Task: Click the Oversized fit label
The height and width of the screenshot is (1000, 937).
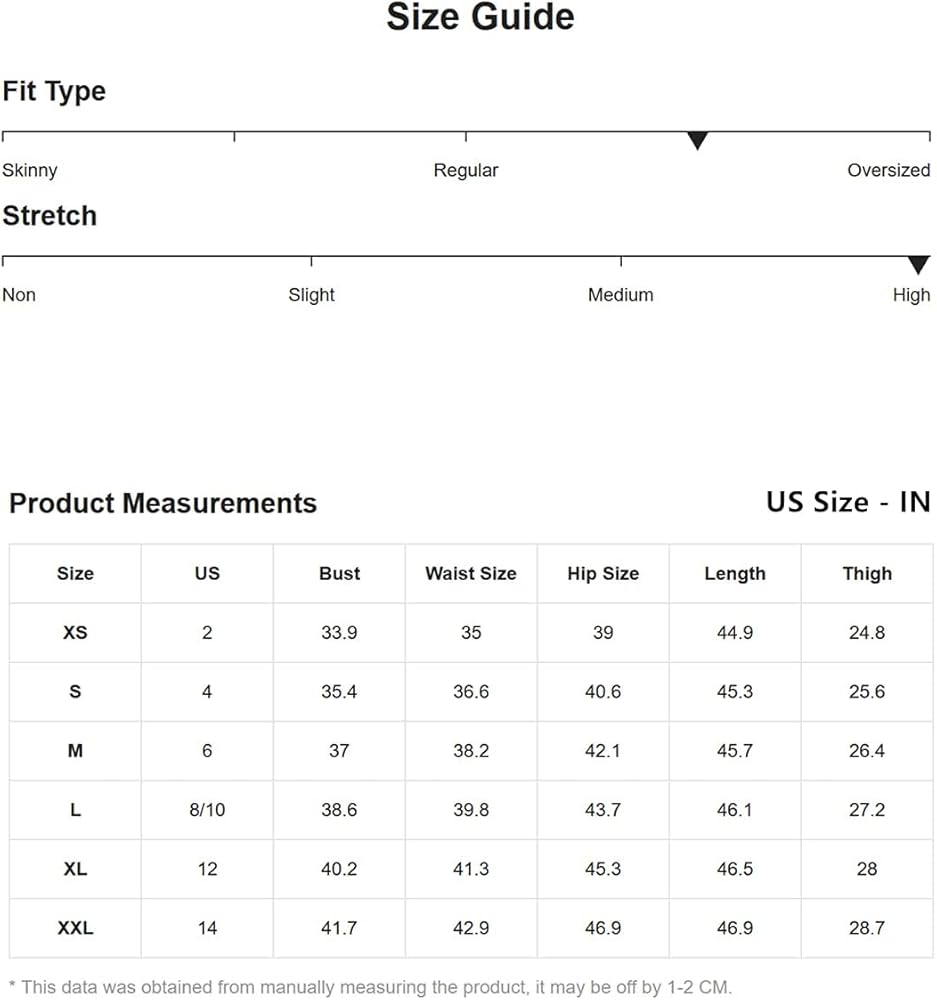Action: (x=888, y=170)
